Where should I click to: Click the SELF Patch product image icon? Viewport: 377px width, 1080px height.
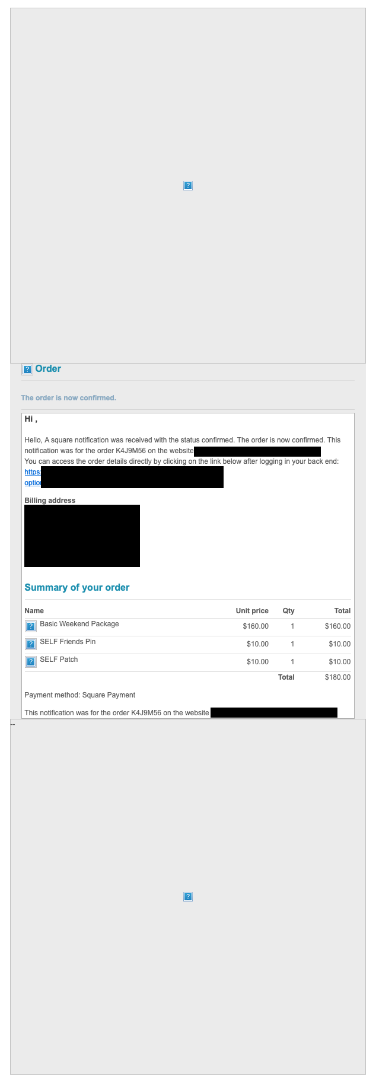[x=31, y=662]
